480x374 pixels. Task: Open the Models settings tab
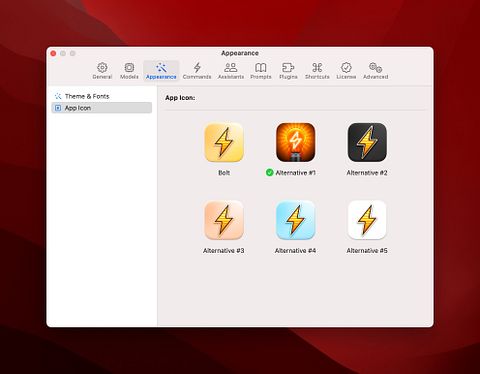(129, 71)
